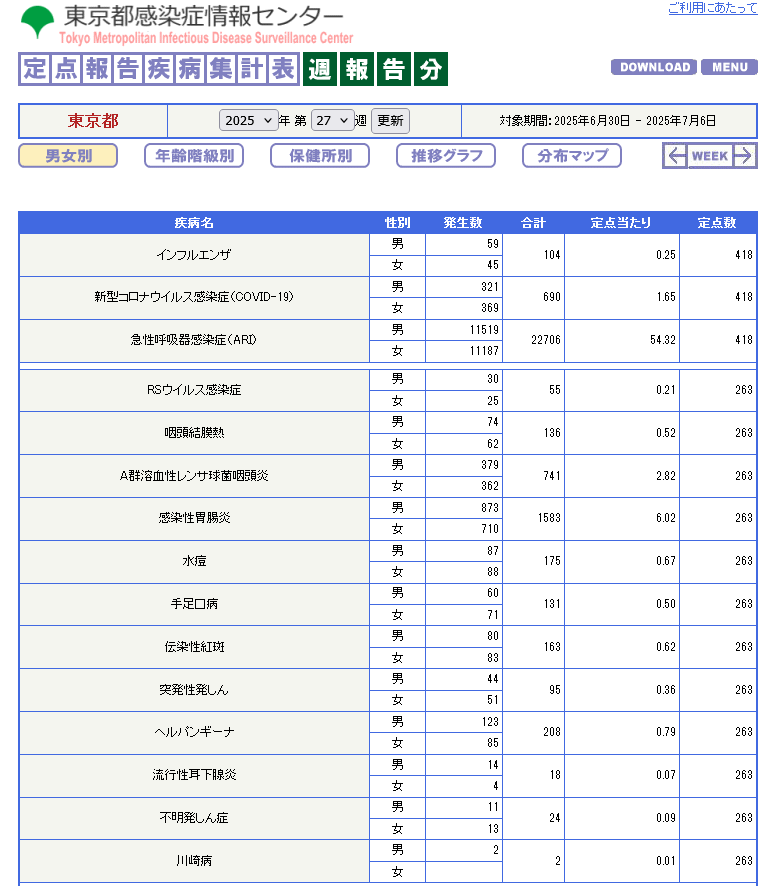Click the ヘルパンギーナ row name

point(194,732)
